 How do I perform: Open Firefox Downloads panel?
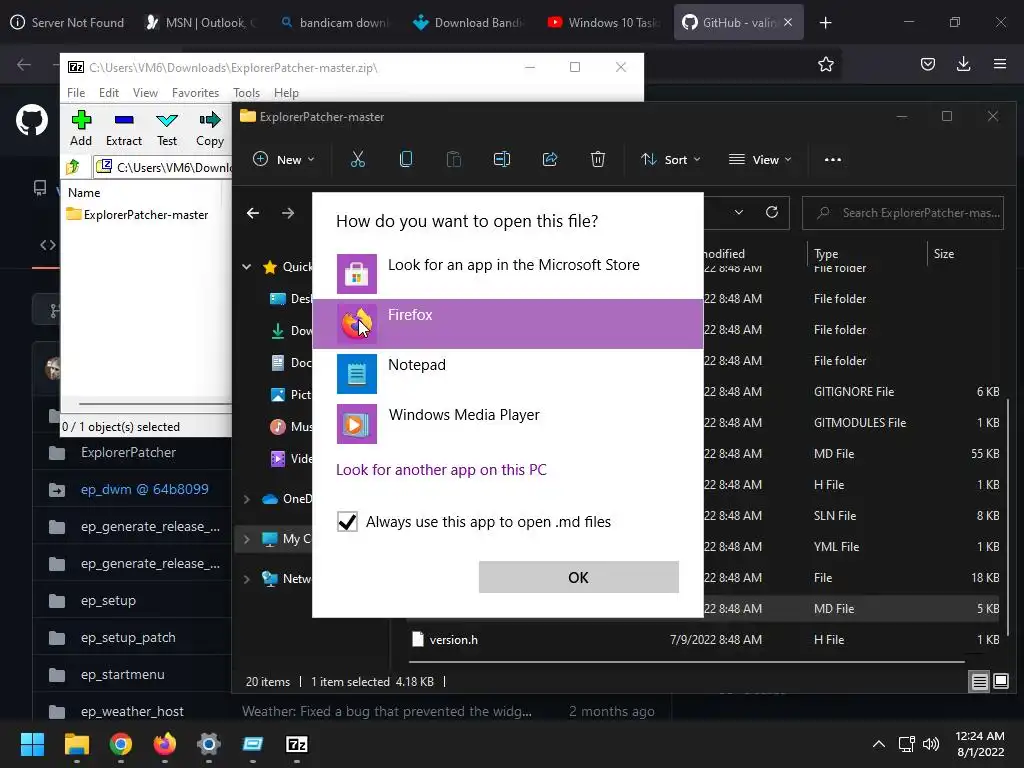pyautogui.click(x=963, y=64)
